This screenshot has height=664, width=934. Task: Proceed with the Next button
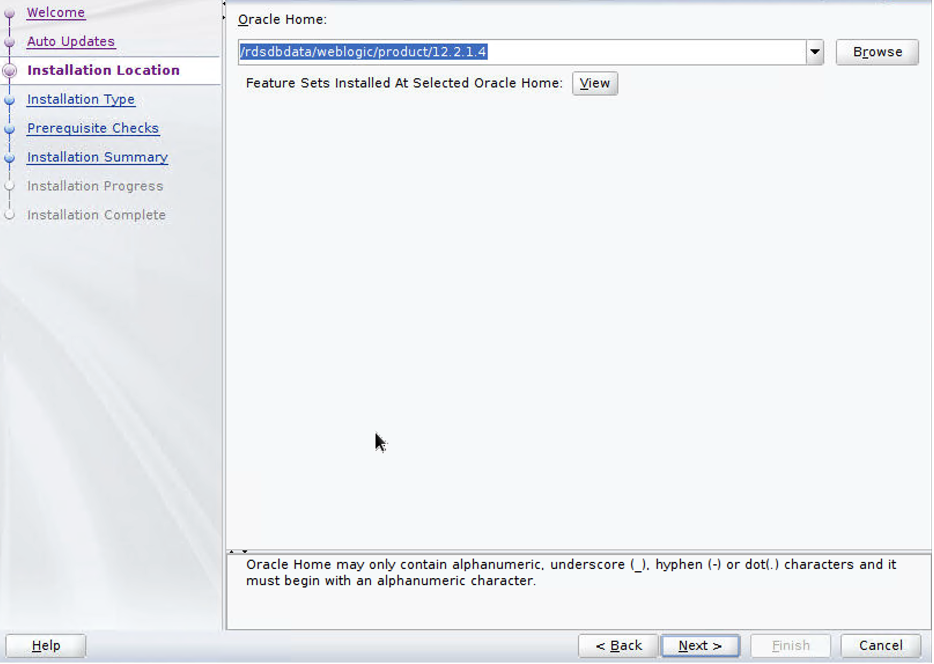700,646
